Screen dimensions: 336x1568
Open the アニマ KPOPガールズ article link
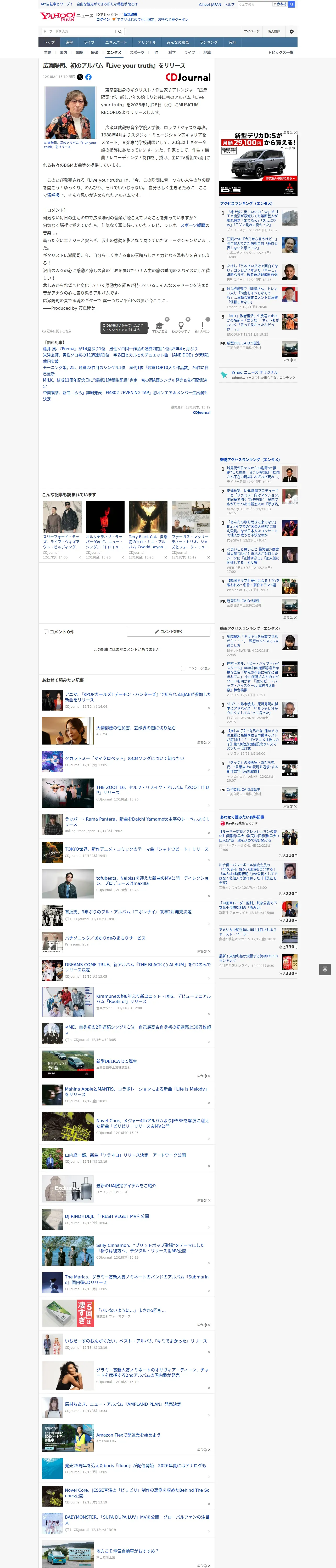[x=138, y=697]
